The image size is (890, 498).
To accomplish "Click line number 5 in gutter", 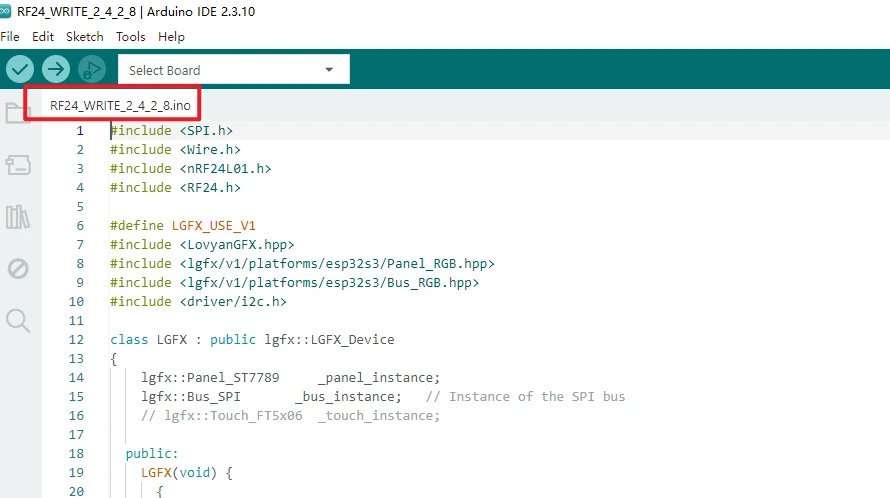I will [80, 207].
